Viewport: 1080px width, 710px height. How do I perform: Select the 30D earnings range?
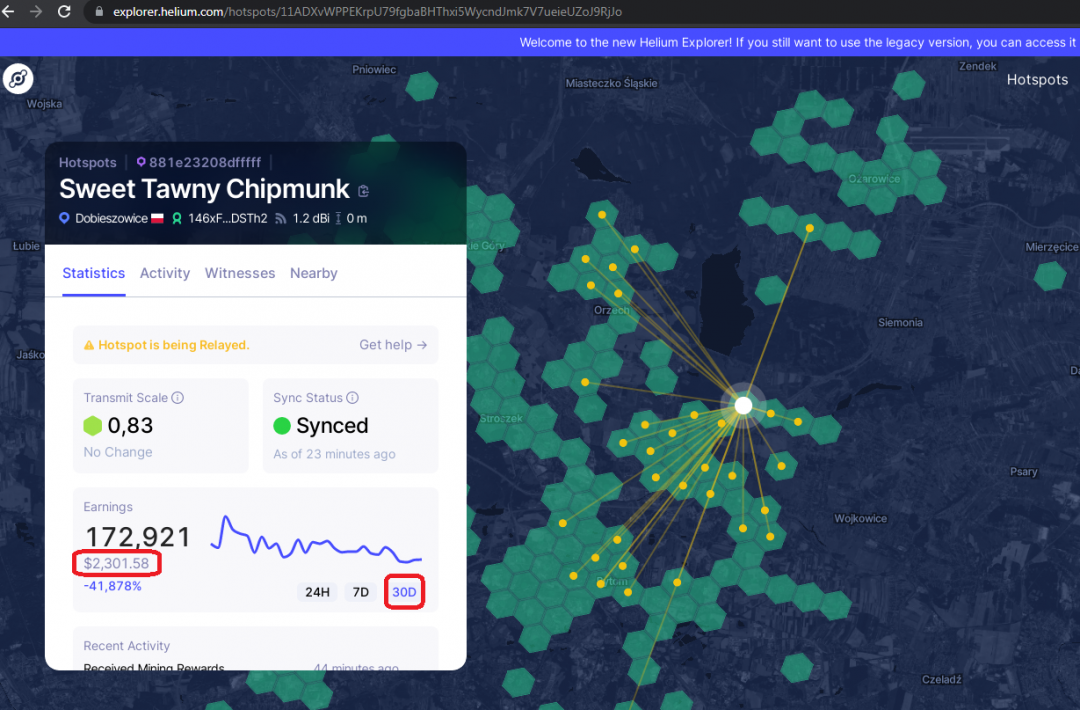(x=404, y=592)
